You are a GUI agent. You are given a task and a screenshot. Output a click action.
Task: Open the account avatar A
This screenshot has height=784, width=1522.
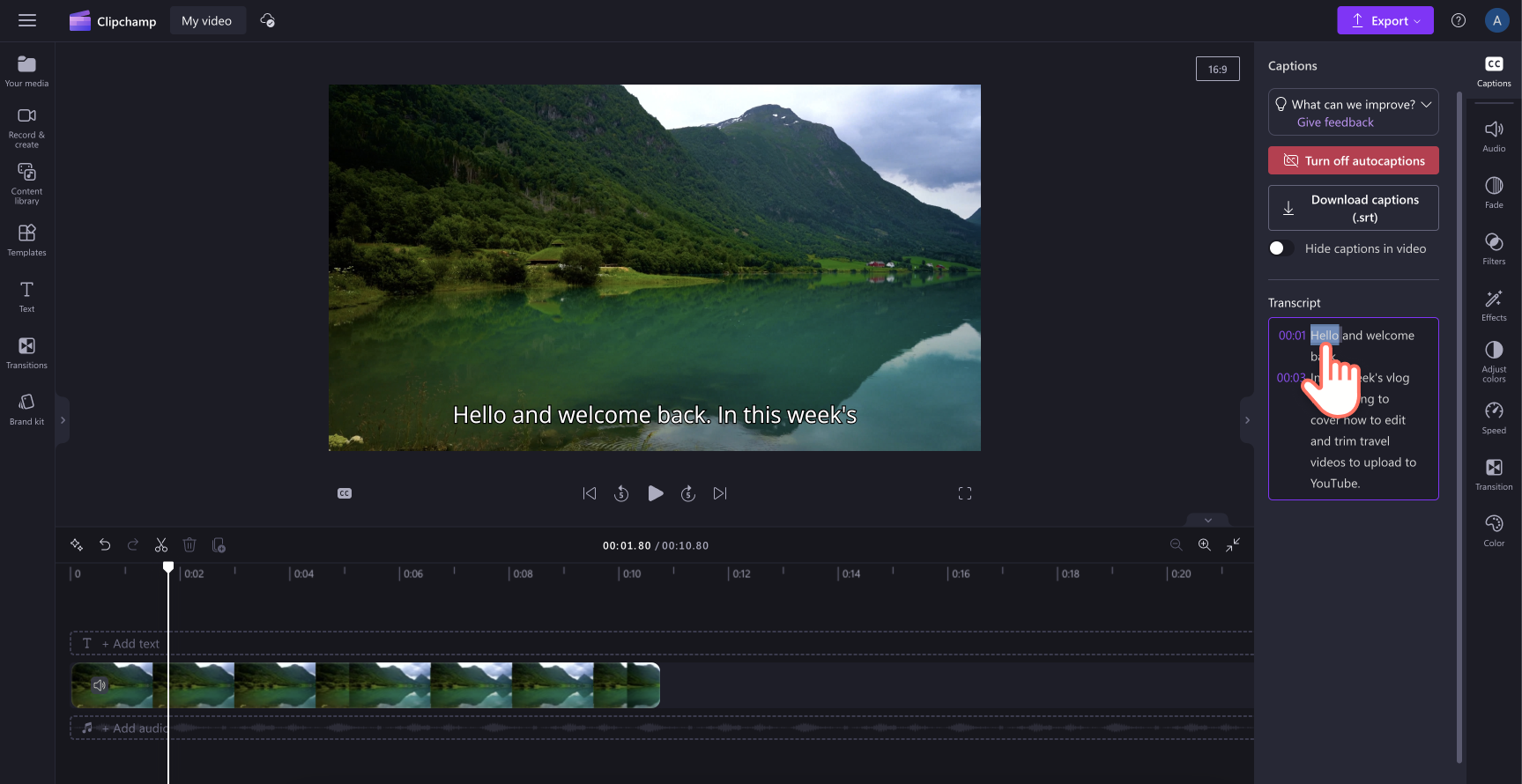point(1496,20)
